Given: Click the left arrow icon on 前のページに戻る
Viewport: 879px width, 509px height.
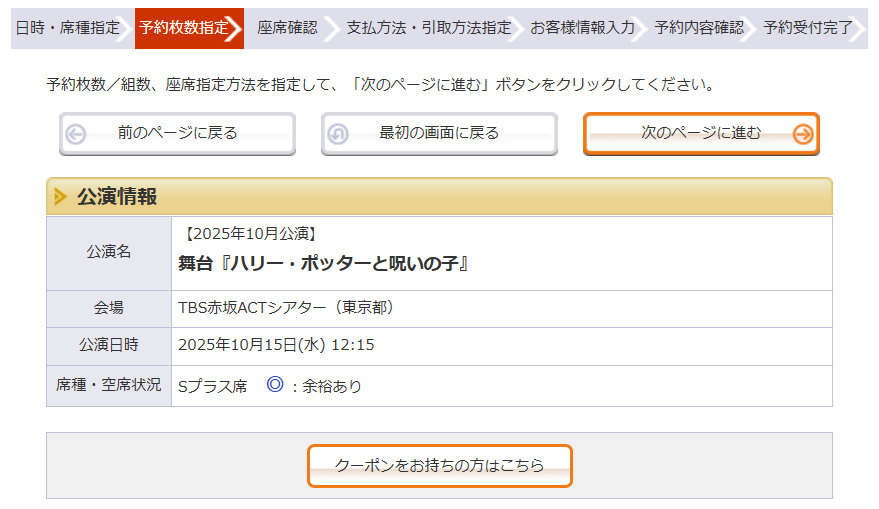Looking at the screenshot, I should coord(76,134).
